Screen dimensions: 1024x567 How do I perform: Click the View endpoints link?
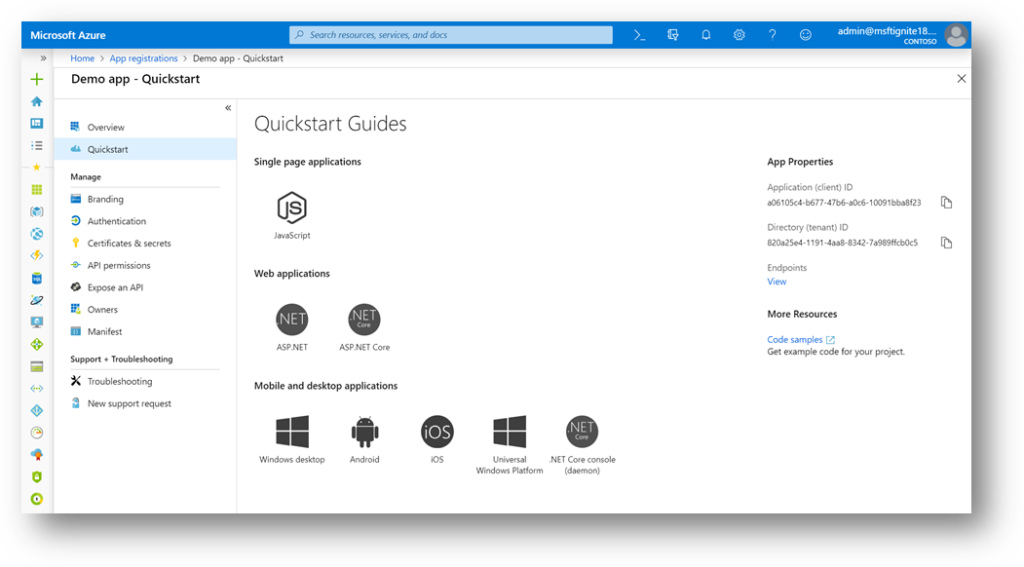777,282
